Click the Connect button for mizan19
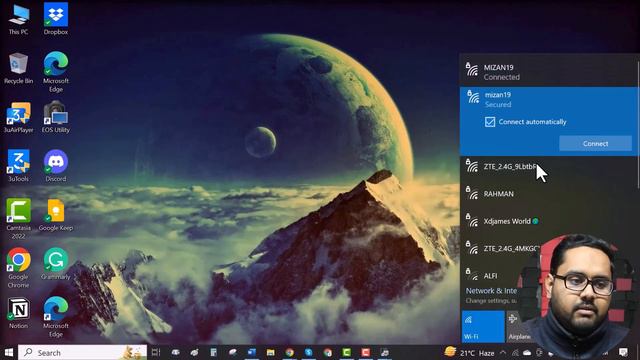 click(596, 144)
